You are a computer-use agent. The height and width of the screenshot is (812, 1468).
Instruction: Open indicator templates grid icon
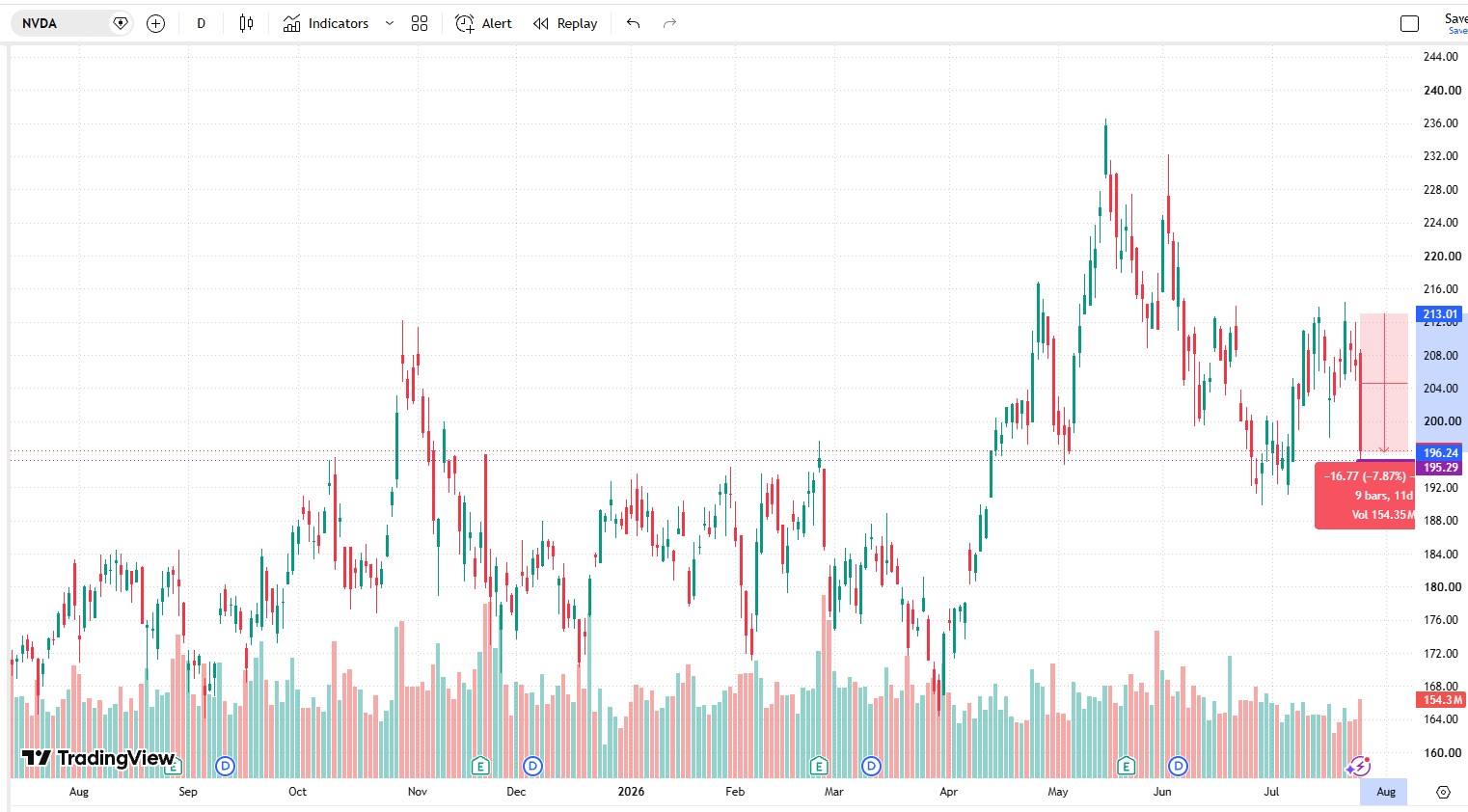pyautogui.click(x=419, y=23)
